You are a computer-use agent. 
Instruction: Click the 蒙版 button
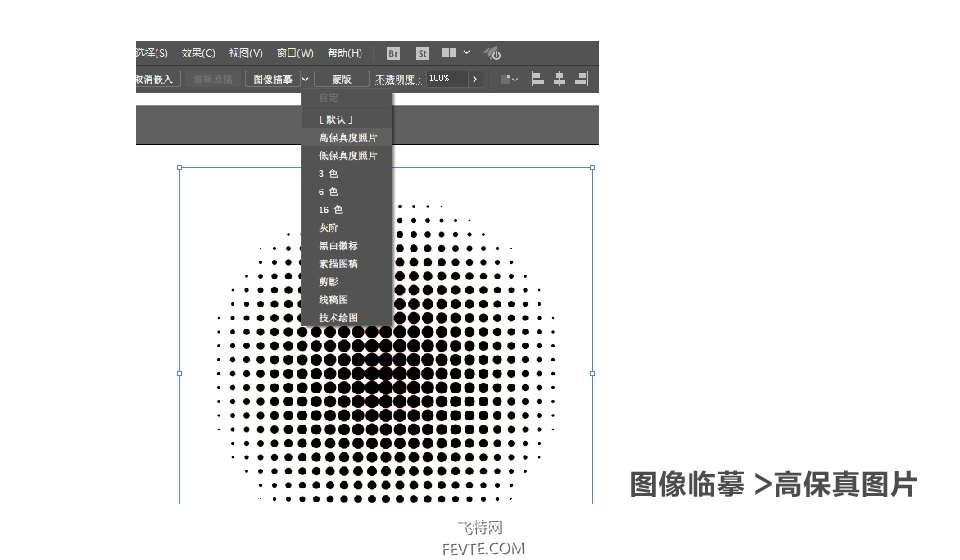click(342, 79)
